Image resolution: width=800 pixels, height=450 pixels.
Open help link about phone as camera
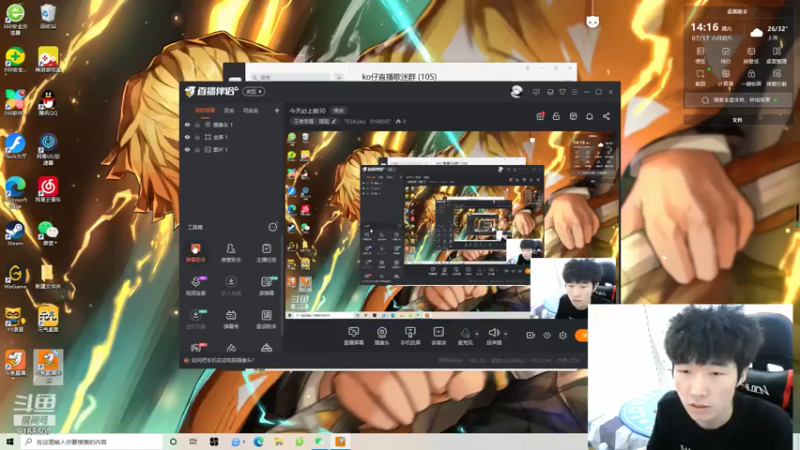tap(222, 360)
